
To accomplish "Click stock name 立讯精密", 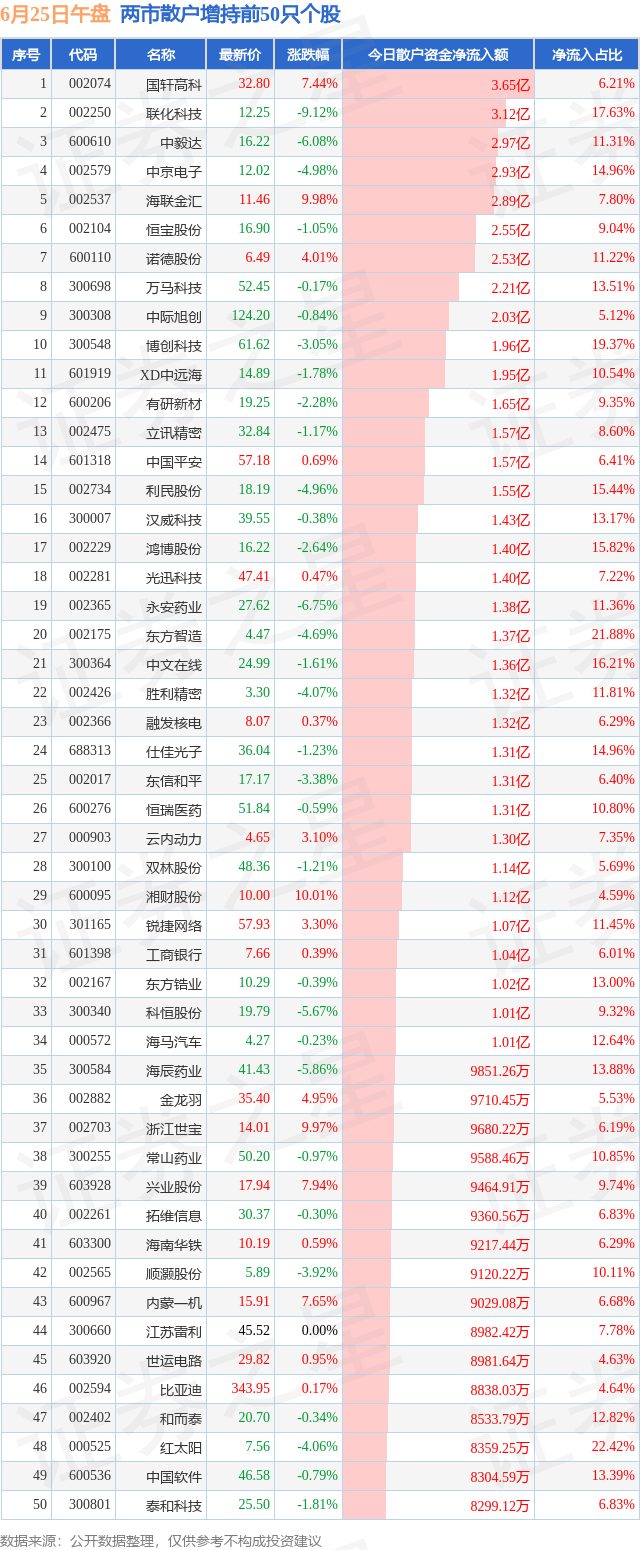I will coord(174,433).
